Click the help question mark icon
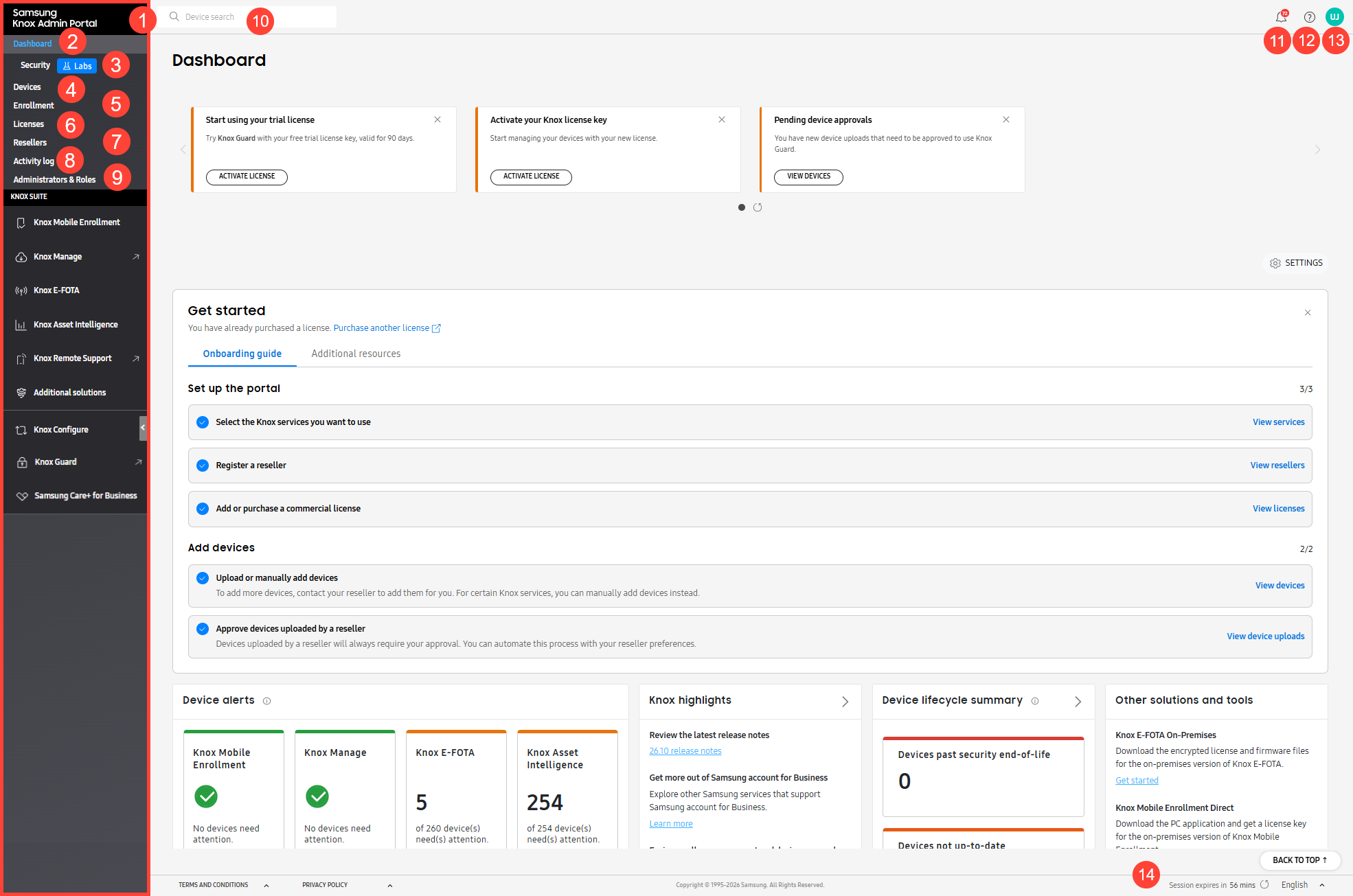Image resolution: width=1353 pixels, height=896 pixels. 1310,17
